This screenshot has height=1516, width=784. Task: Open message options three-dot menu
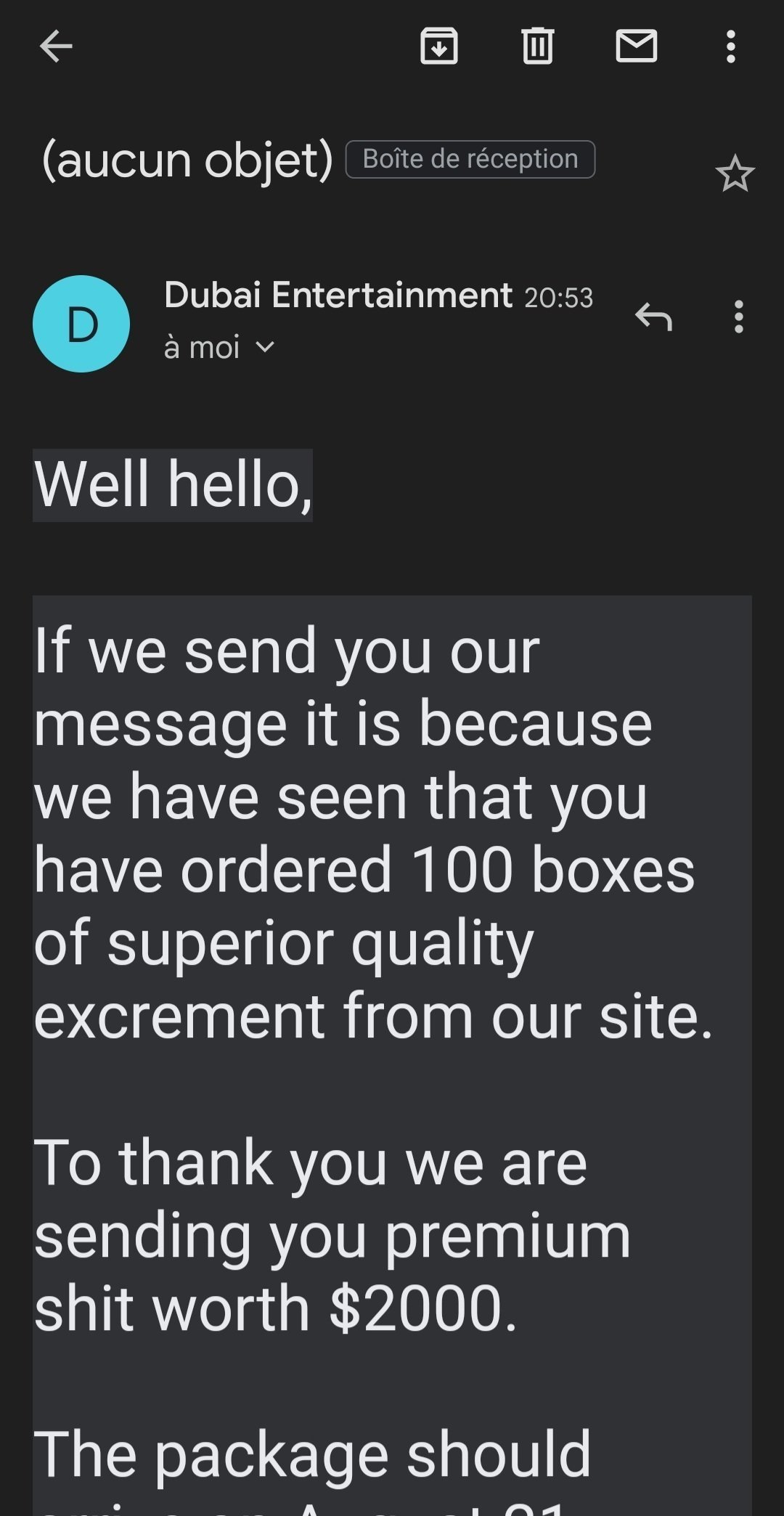[x=739, y=317]
